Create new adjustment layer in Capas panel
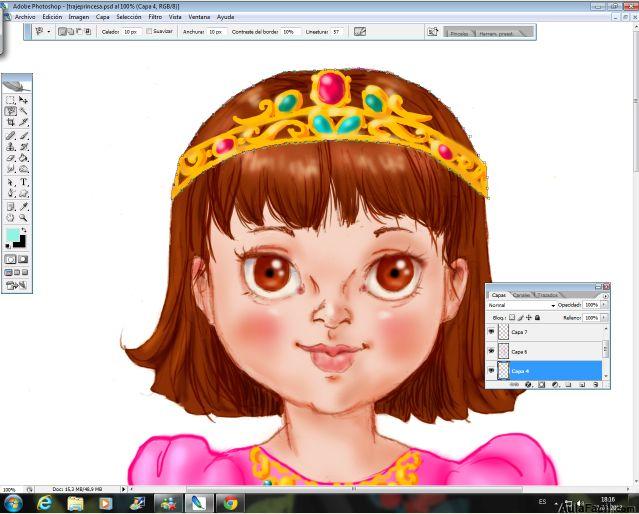Screen dimensions: 639x514 click(x=555, y=384)
